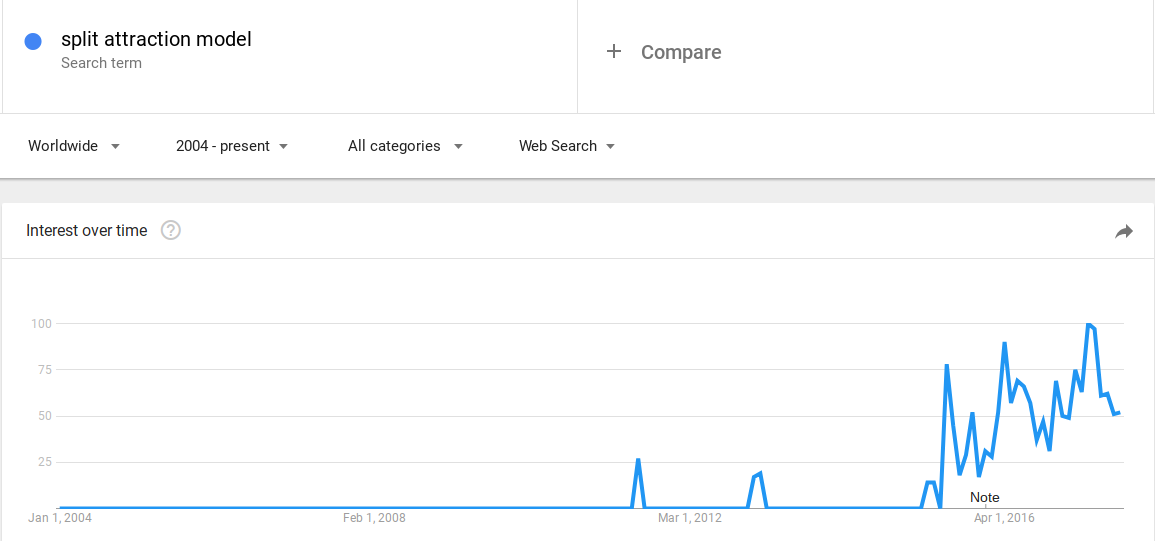
Task: Click the share arrow icon
Action: click(x=1123, y=232)
